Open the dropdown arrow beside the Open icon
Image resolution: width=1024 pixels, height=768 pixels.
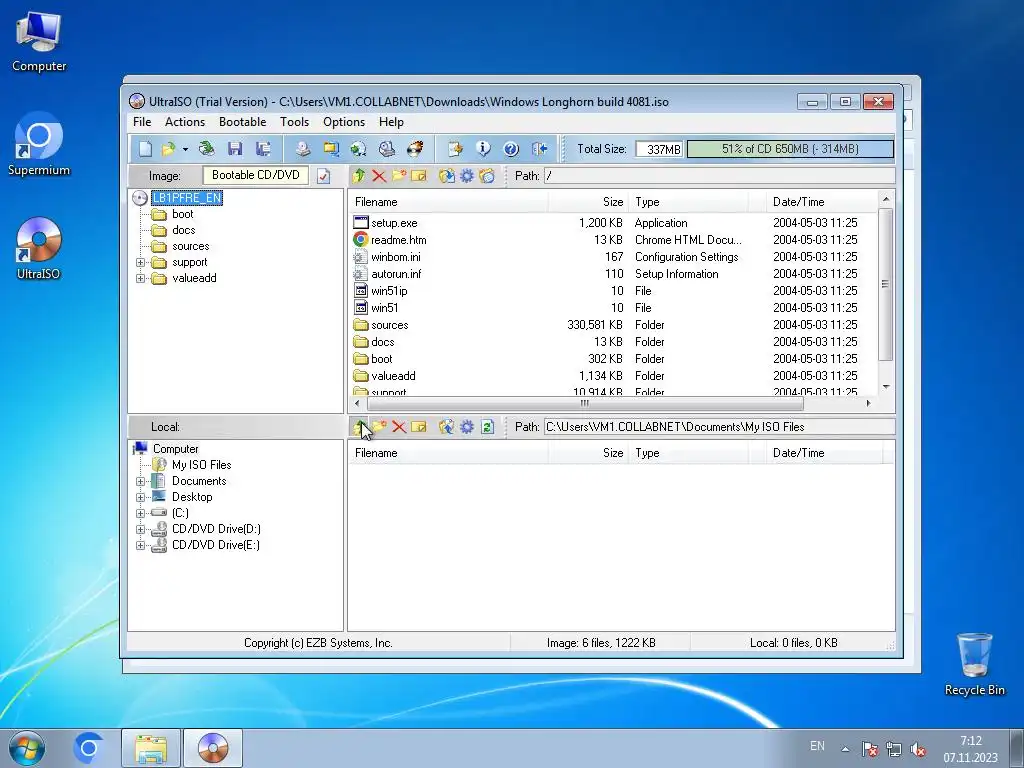(x=185, y=150)
